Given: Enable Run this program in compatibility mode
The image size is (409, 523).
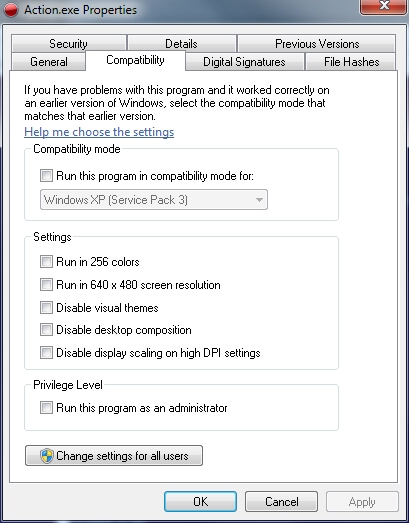Looking at the screenshot, I should (46, 175).
